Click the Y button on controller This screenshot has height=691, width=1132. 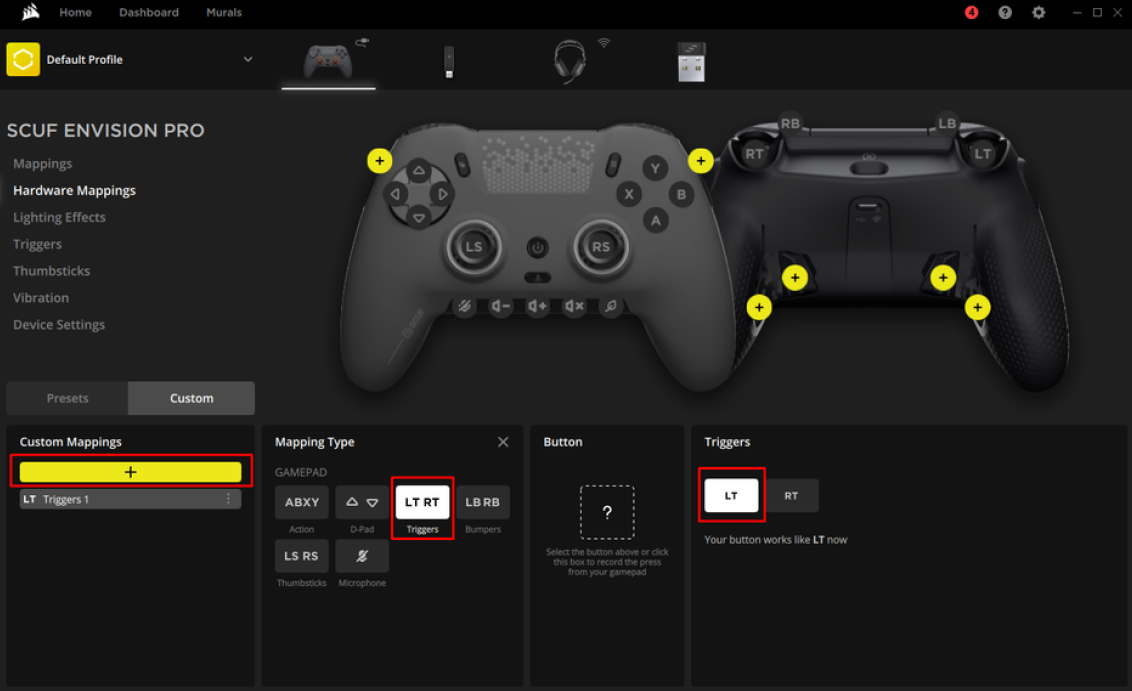pyautogui.click(x=655, y=169)
